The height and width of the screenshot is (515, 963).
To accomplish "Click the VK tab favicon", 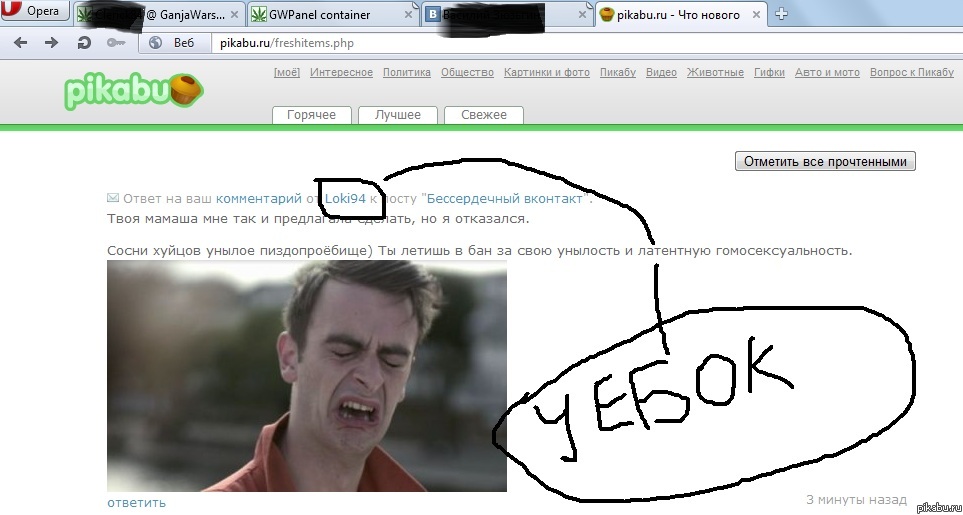I will pyautogui.click(x=433, y=15).
